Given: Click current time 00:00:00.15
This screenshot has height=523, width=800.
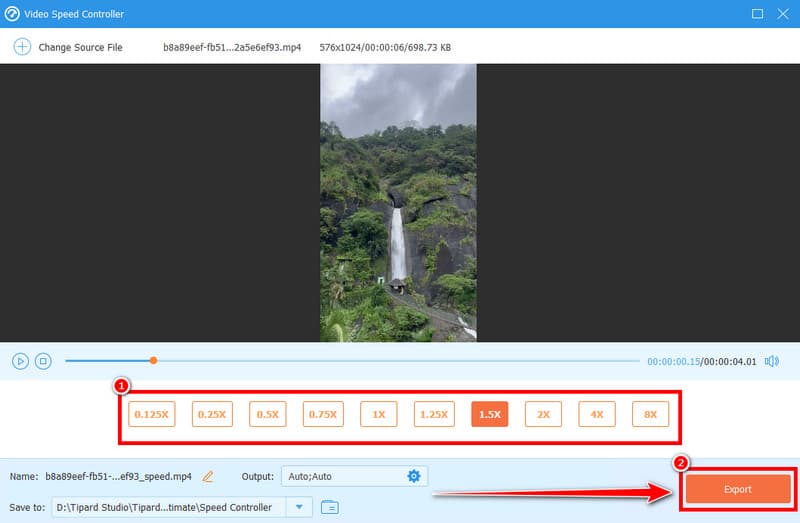Looking at the screenshot, I should [x=673, y=361].
